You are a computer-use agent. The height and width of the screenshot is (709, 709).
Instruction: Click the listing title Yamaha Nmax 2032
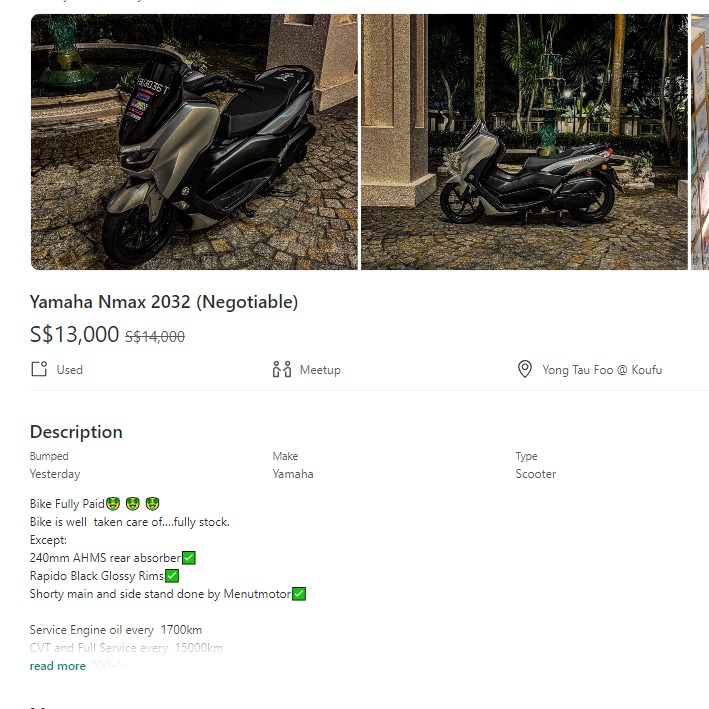coord(164,302)
